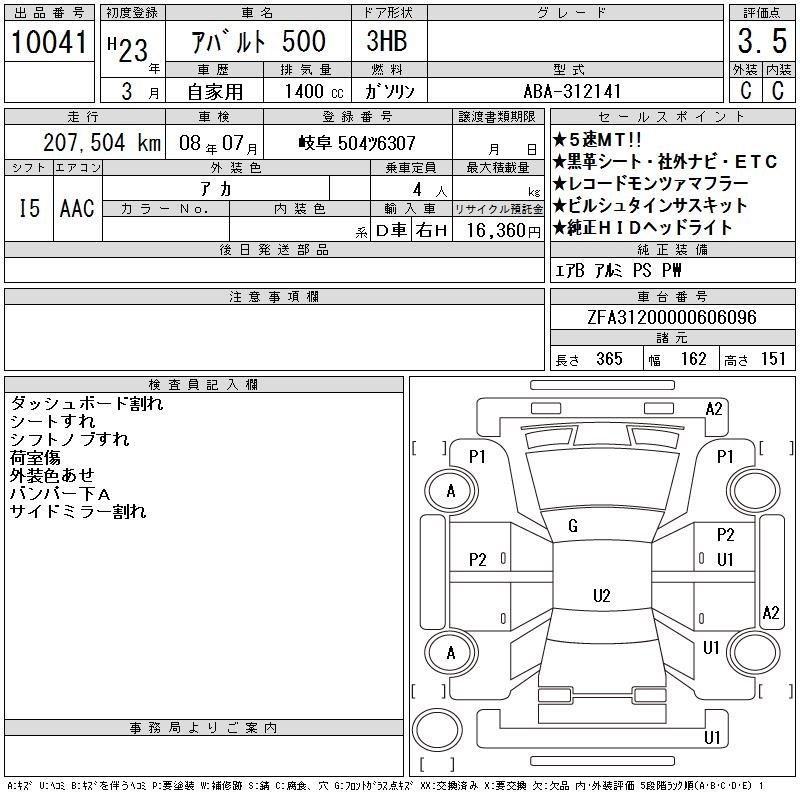Click the U2 mark on the car roof

point(601,596)
